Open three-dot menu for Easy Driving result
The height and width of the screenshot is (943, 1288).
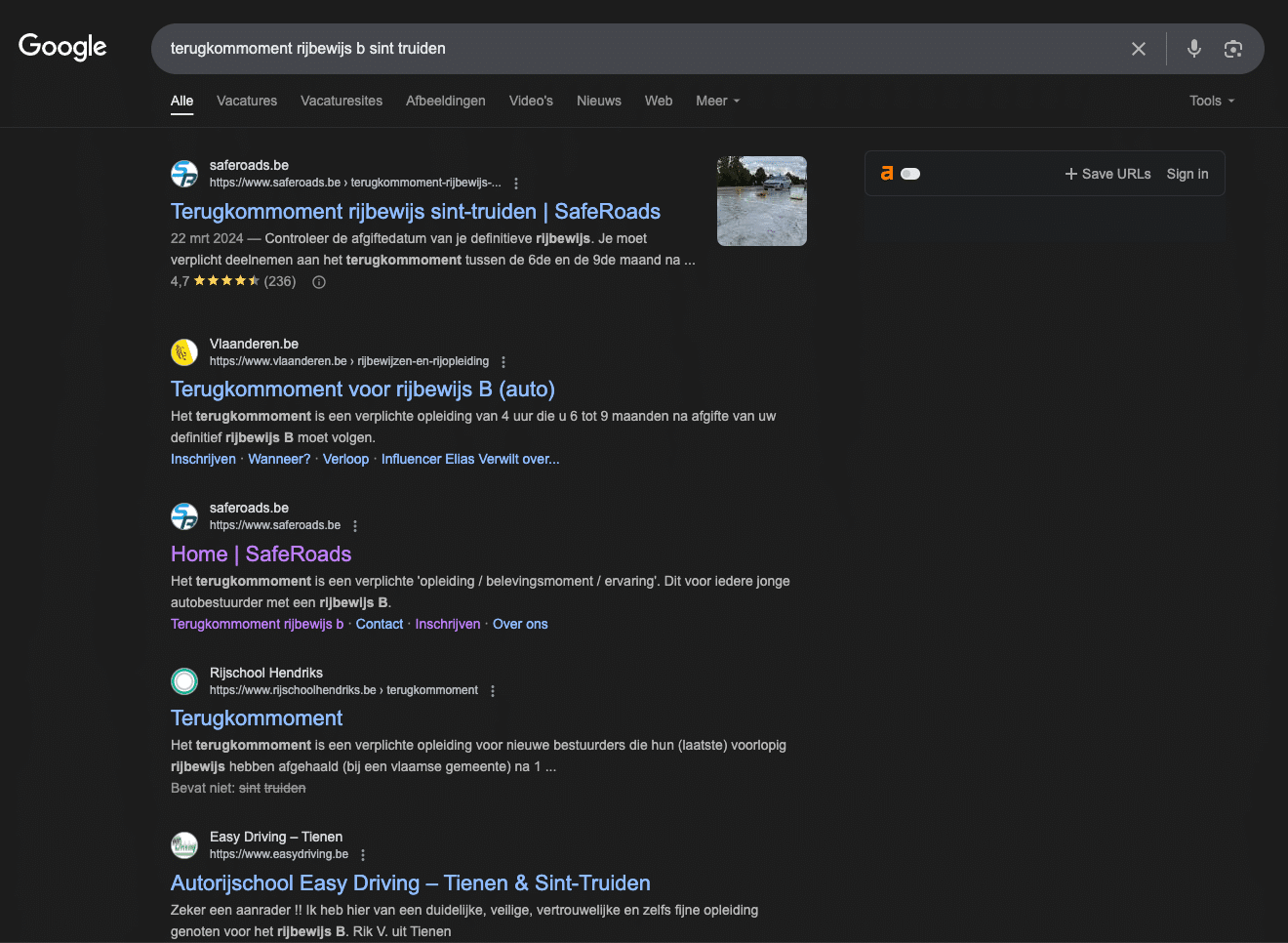tap(363, 855)
